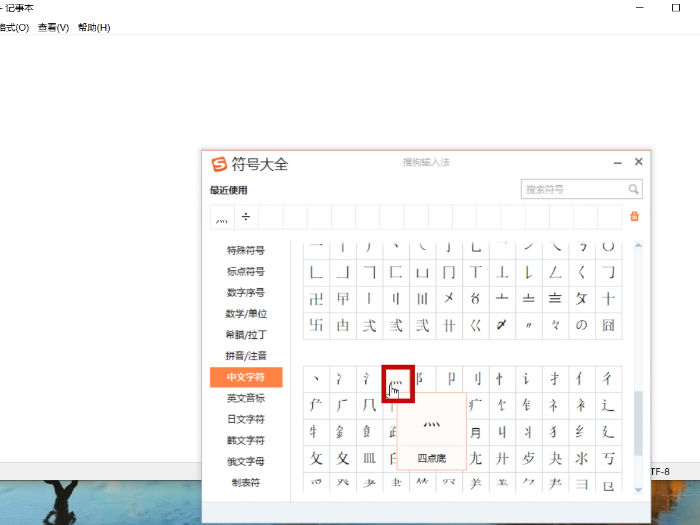
Task: Maximize the Notepad window
Action: pos(676,8)
